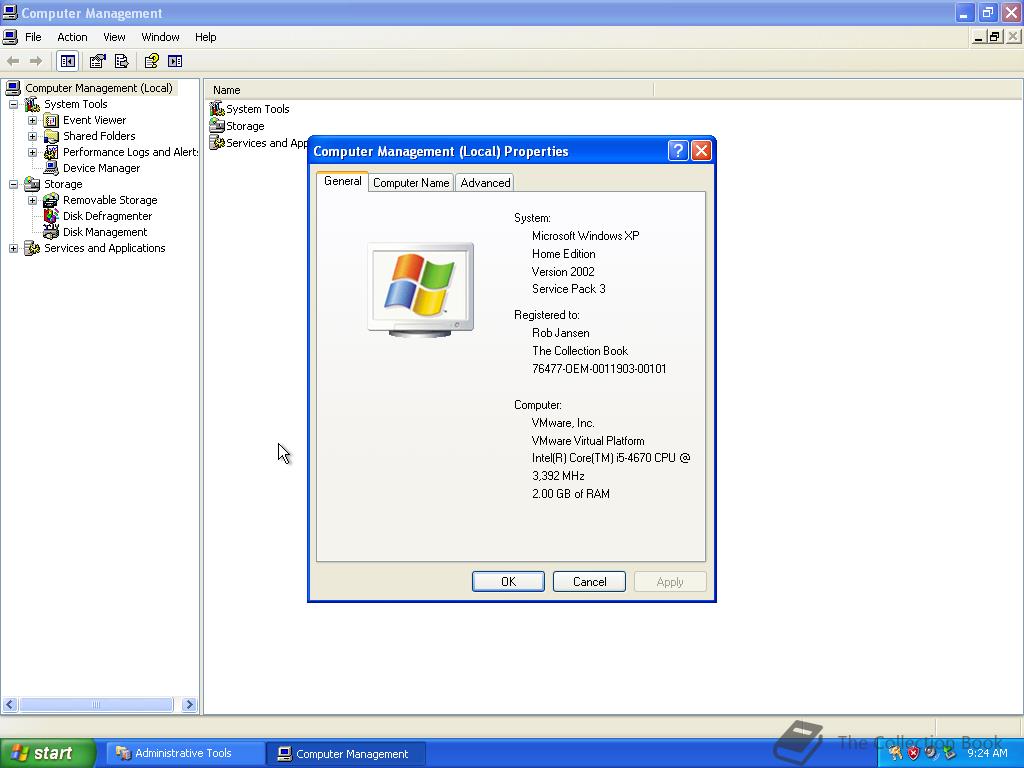
Task: Switch to the Computer Name tab
Action: 411,183
